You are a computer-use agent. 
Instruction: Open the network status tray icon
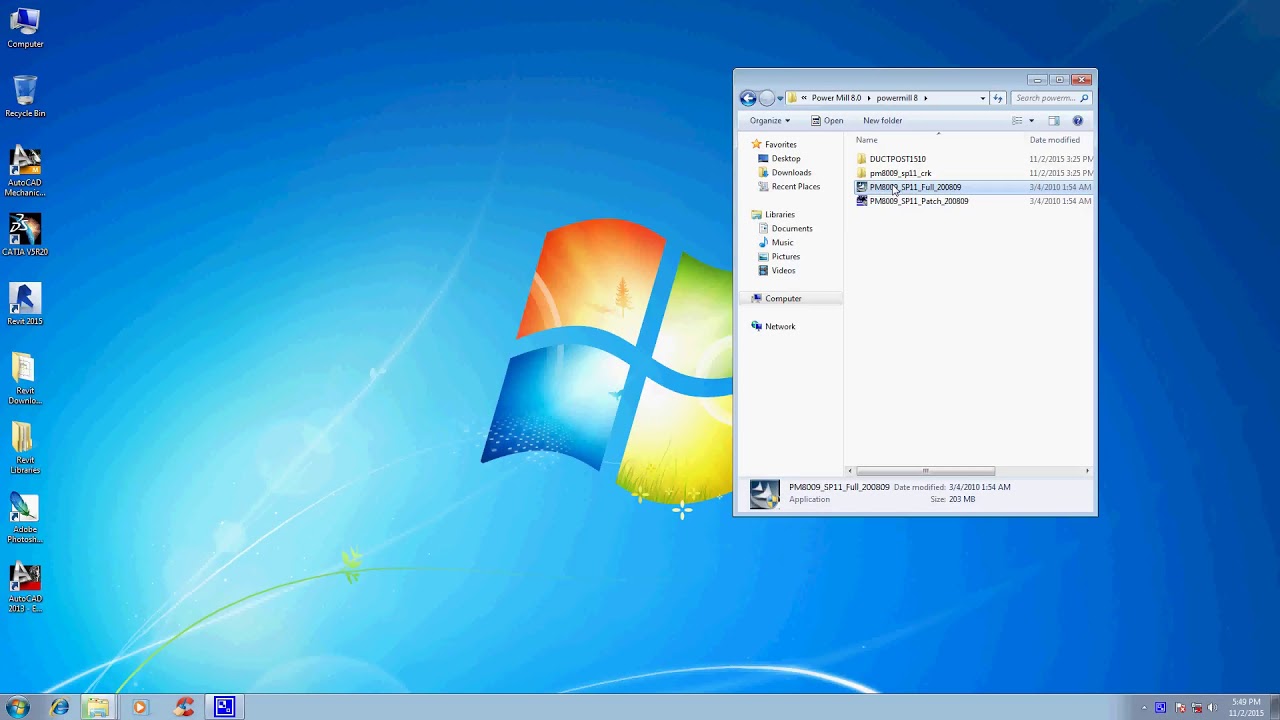tap(1196, 708)
